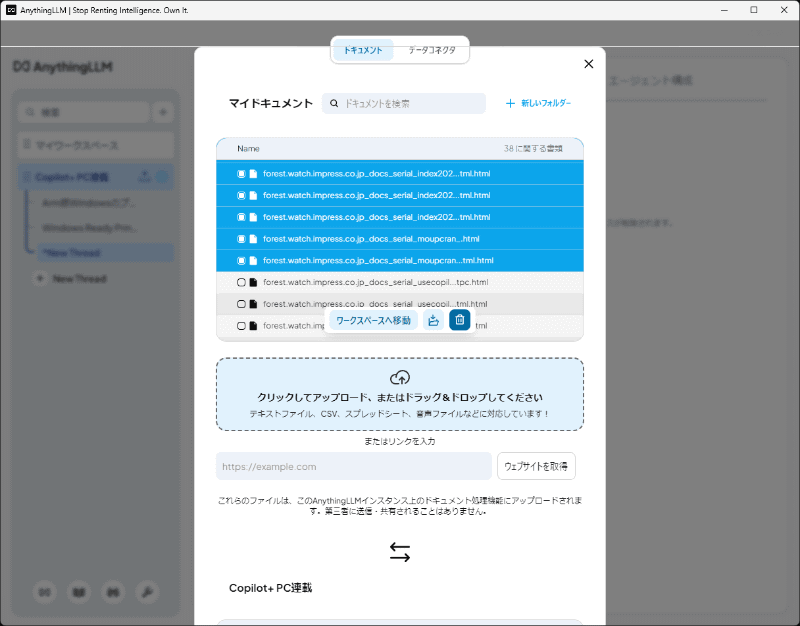Screen dimensions: 800x626
Task: Close the document manager dialog
Action: click(x=589, y=64)
